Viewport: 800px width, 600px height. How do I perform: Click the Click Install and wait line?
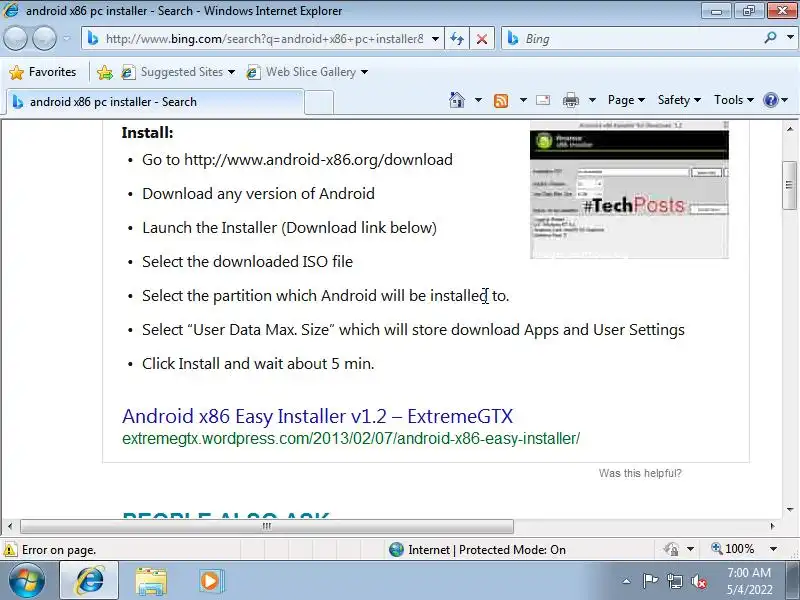click(x=258, y=364)
